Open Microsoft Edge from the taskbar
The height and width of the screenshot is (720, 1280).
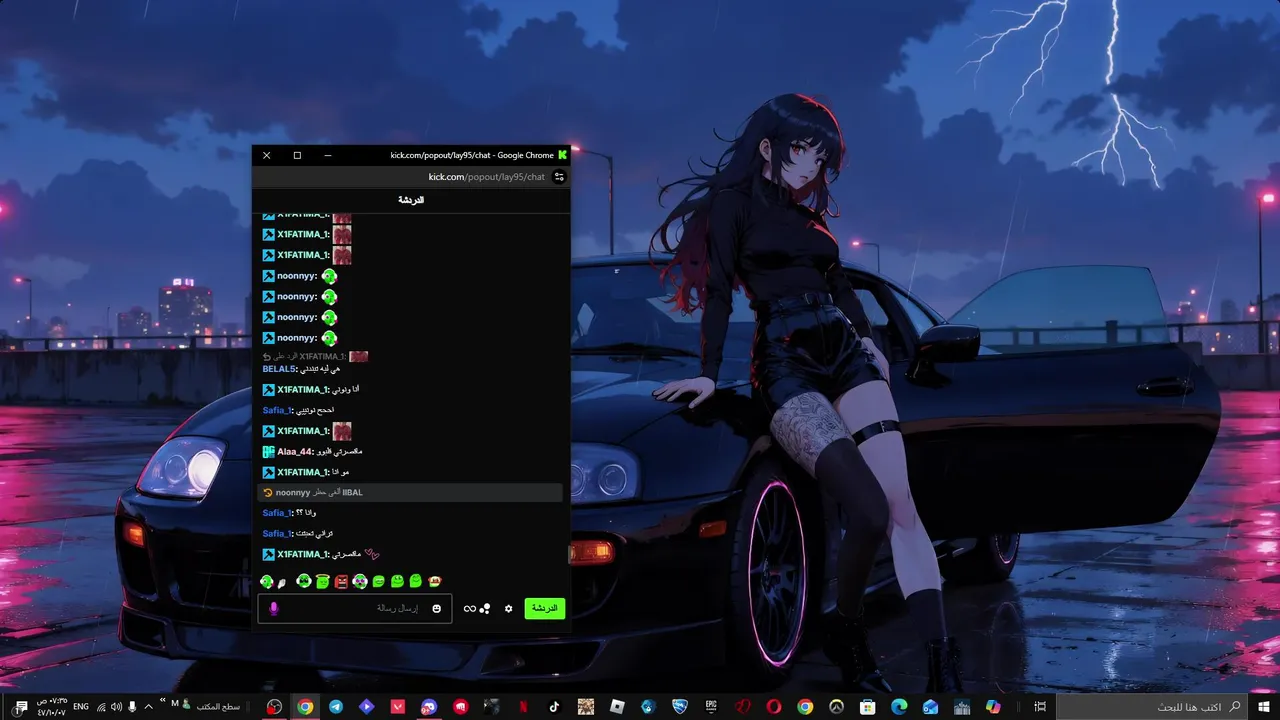pos(899,707)
